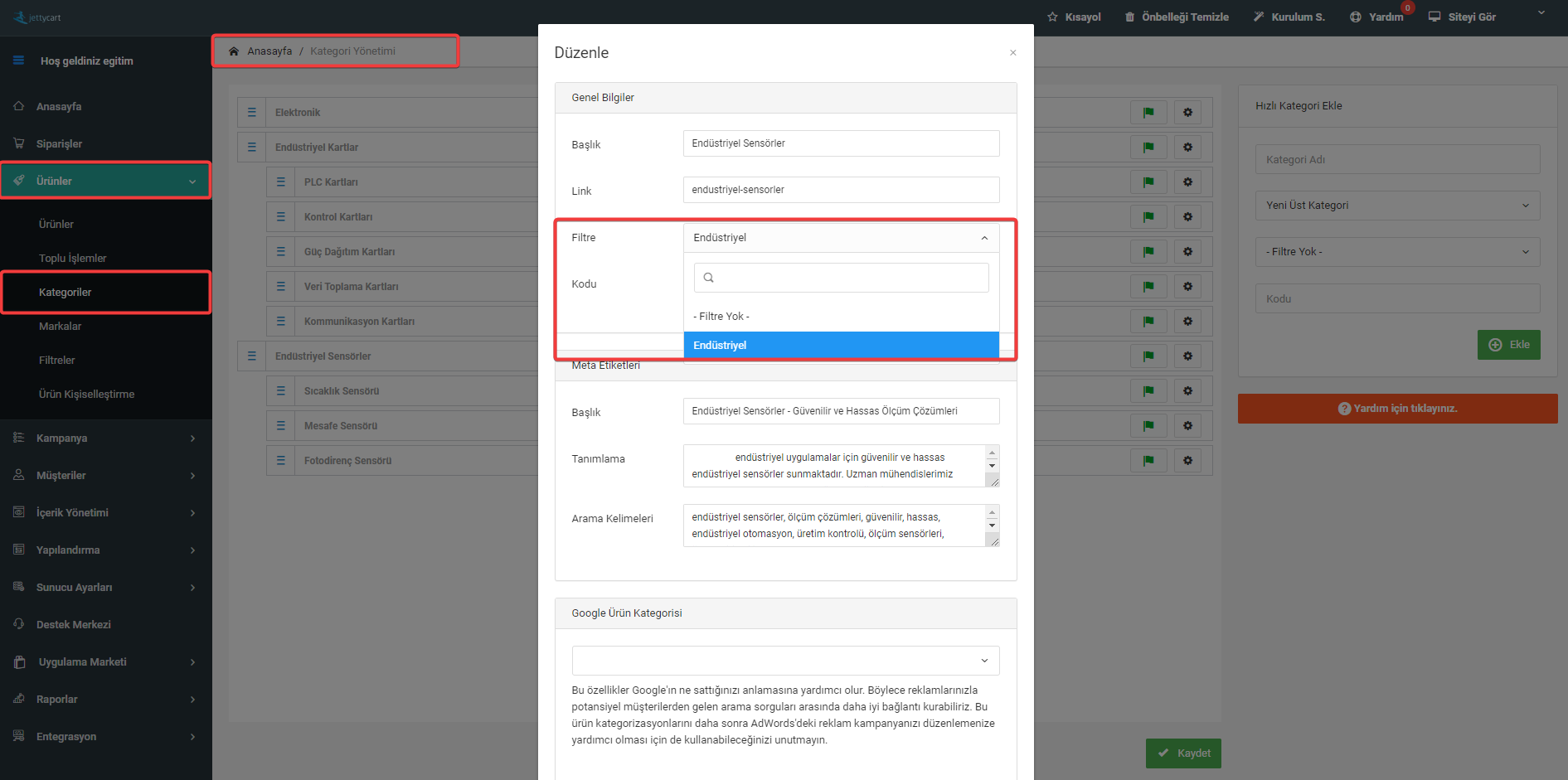Click the monitor icon for Siteyi Gör
This screenshot has width=1568, height=780.
click(1435, 17)
